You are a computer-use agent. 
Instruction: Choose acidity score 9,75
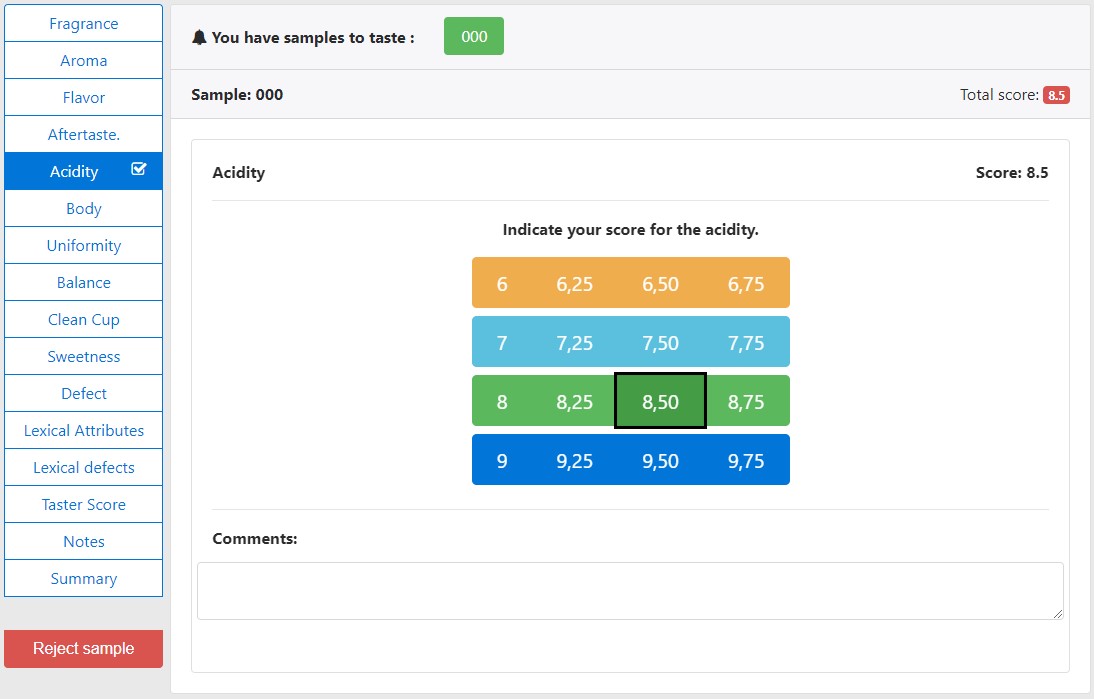tap(746, 461)
